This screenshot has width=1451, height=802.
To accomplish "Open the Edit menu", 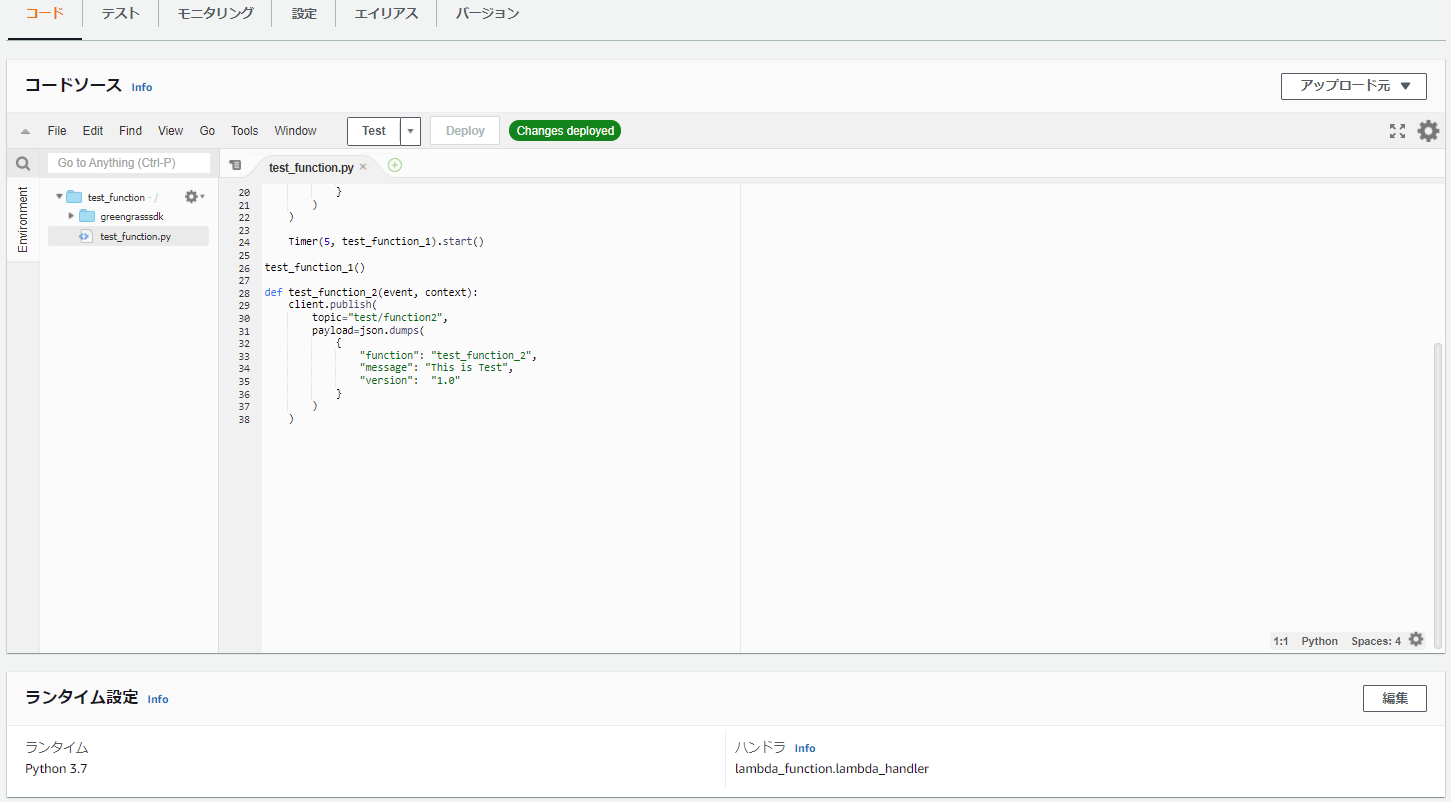I will click(x=93, y=131).
